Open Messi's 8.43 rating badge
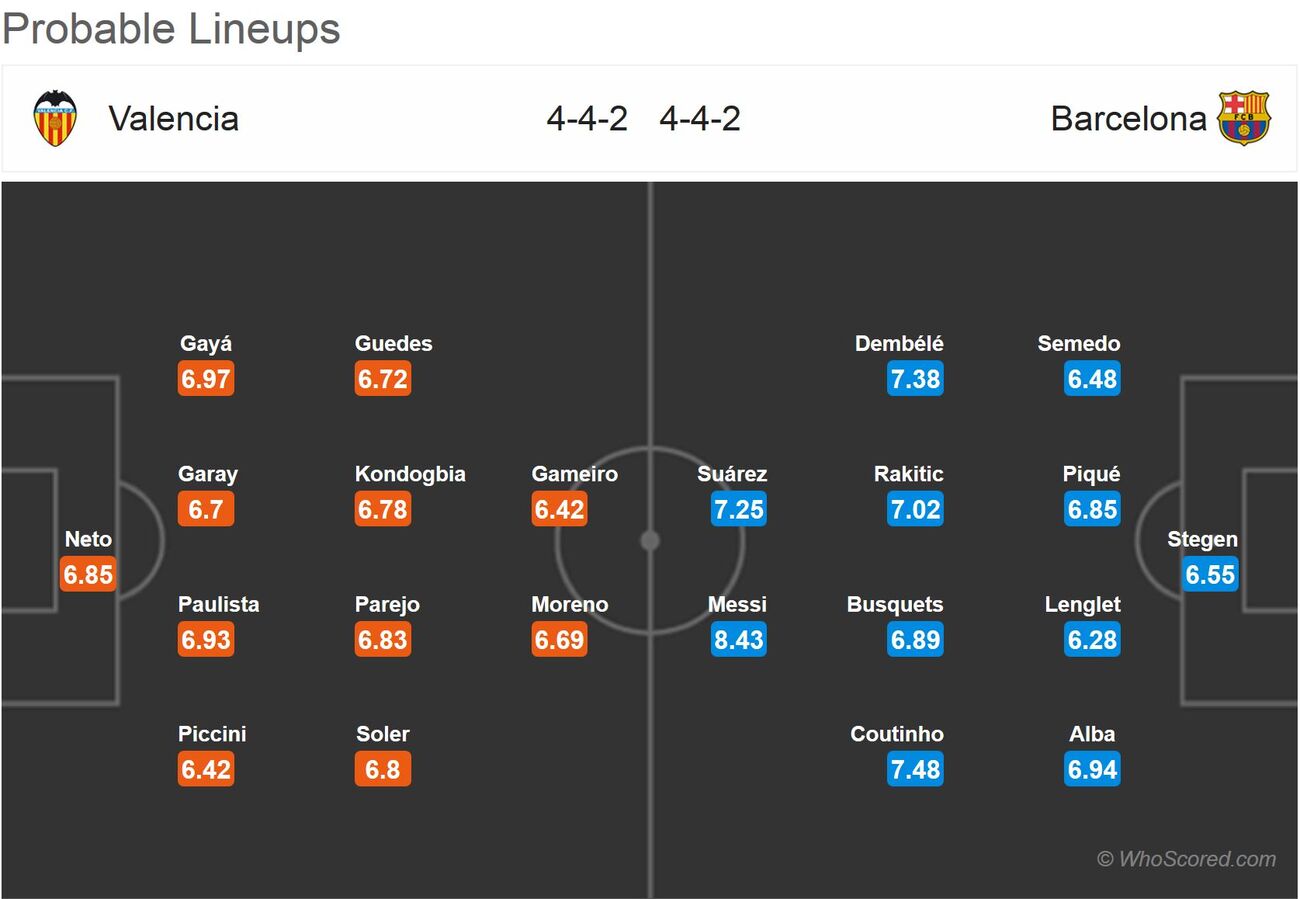 click(738, 639)
